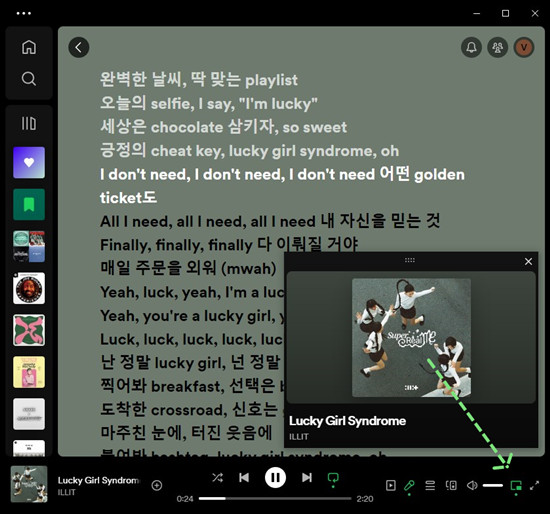Image resolution: width=550 pixels, height=514 pixels.
Task: Jump to lyric line "완벽한 날씨, 딱 맞는 playlist"
Action: (199, 80)
